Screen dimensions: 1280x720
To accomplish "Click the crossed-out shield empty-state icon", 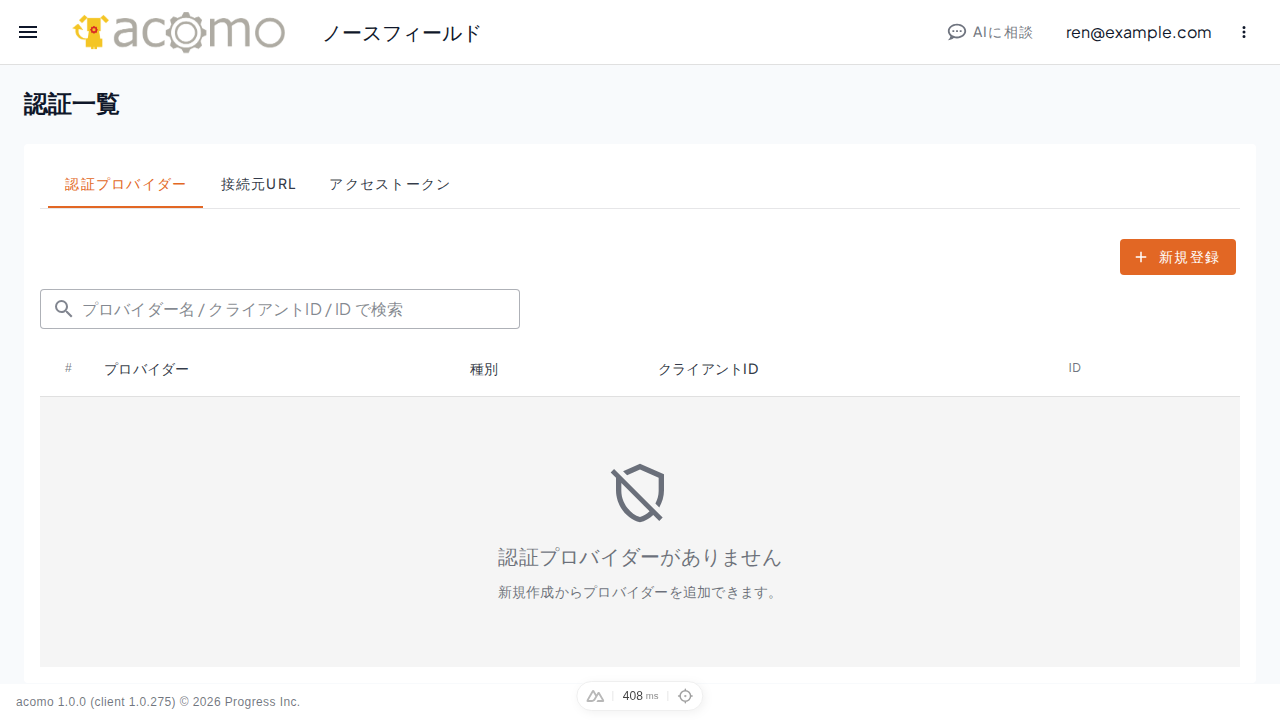I will tap(638, 493).
